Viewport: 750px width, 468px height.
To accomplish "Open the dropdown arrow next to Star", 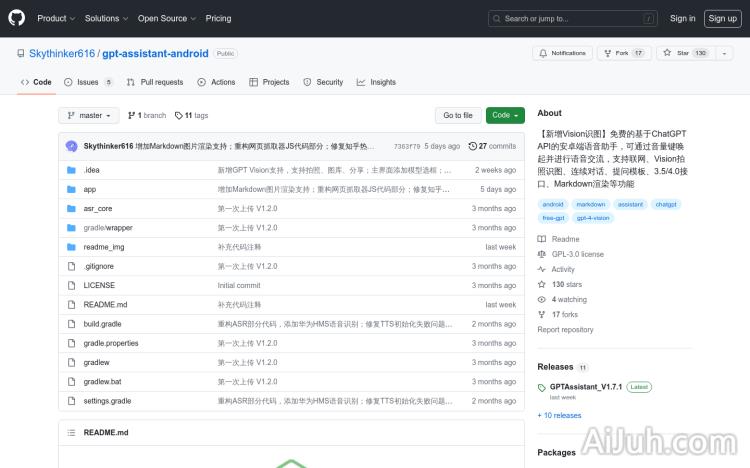I will tap(724, 53).
